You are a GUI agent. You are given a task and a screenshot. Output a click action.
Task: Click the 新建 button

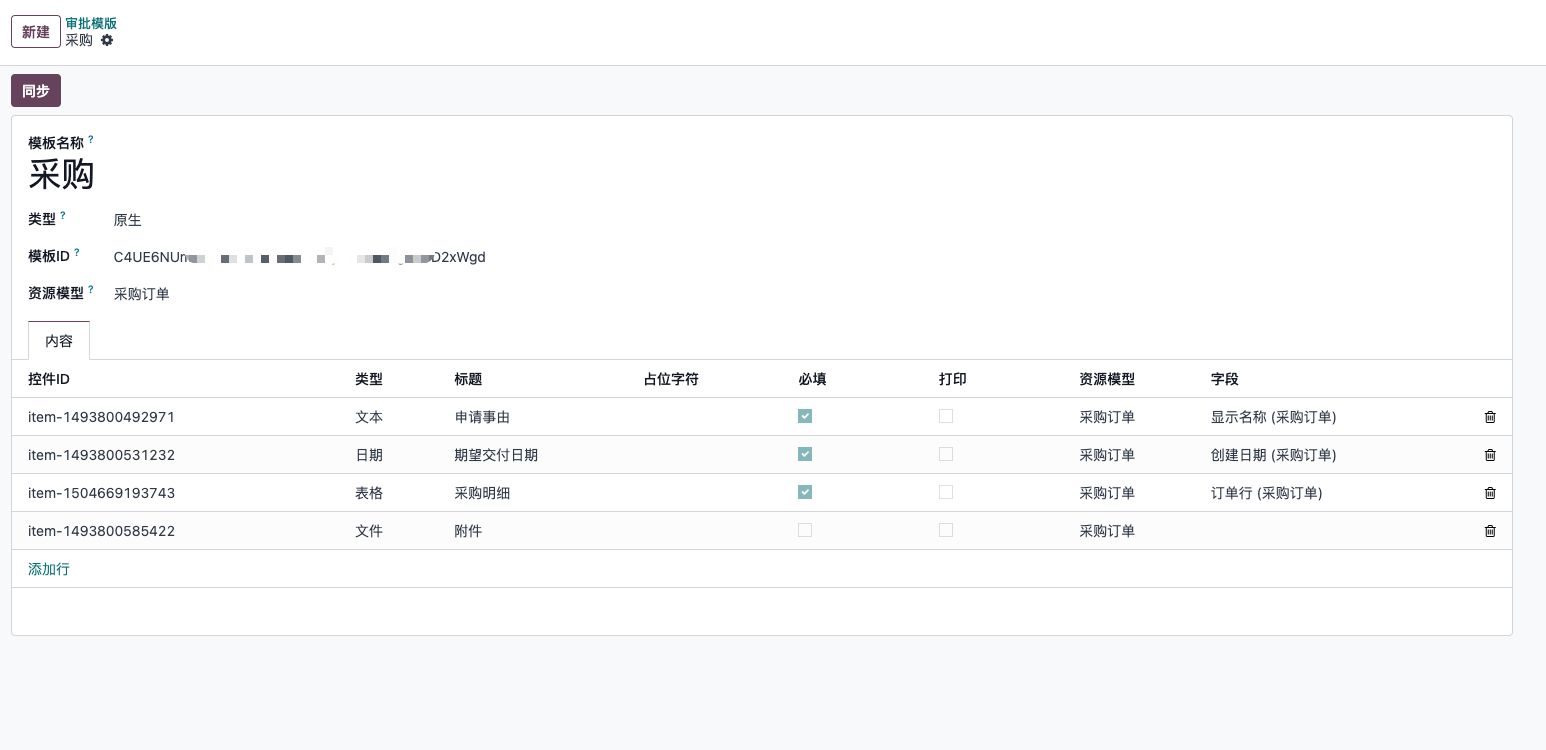tap(36, 32)
